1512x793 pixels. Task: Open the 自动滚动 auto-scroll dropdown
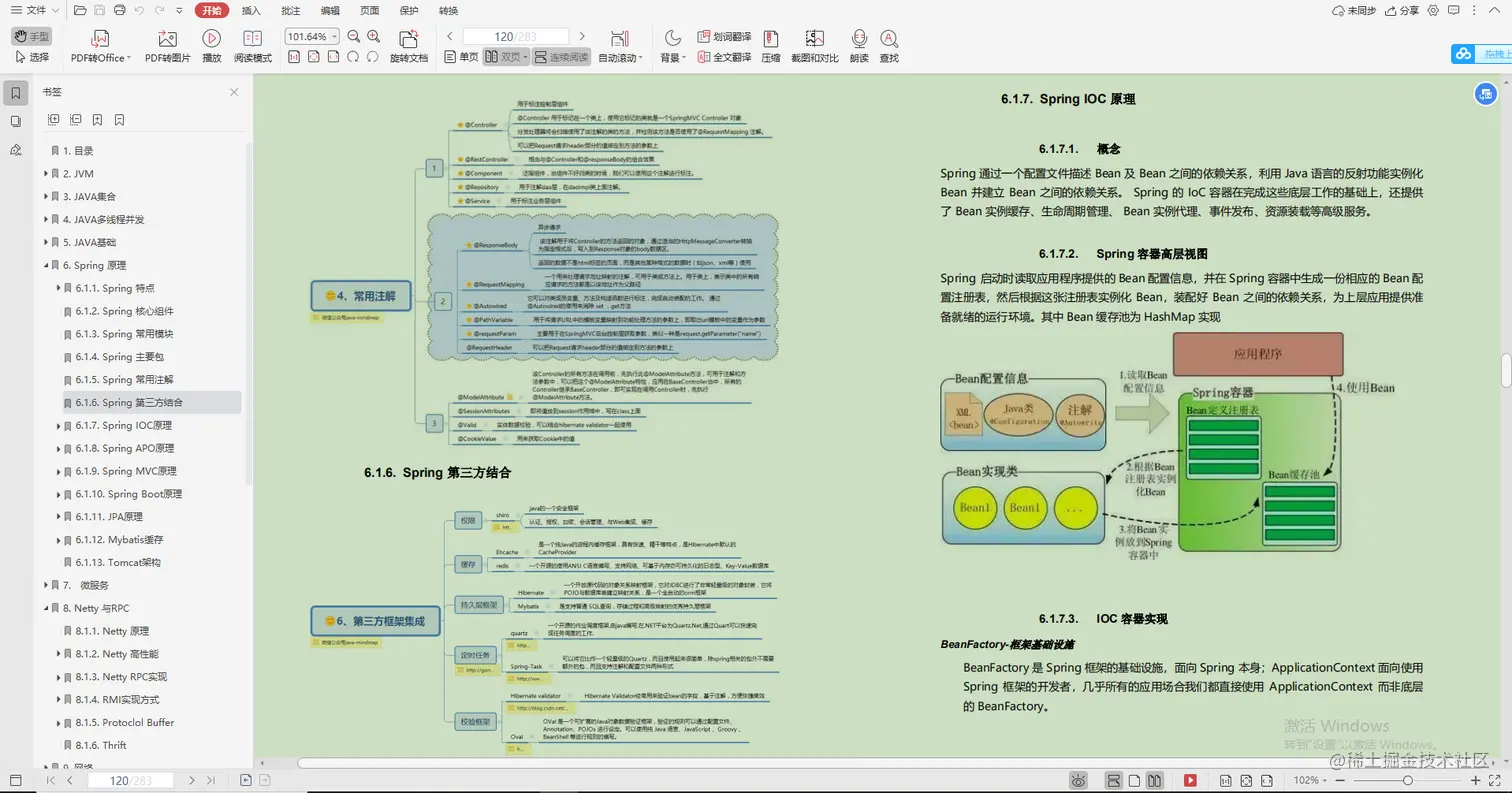[x=620, y=46]
